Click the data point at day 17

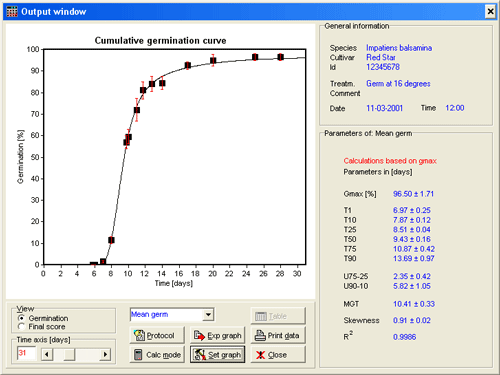pos(188,65)
